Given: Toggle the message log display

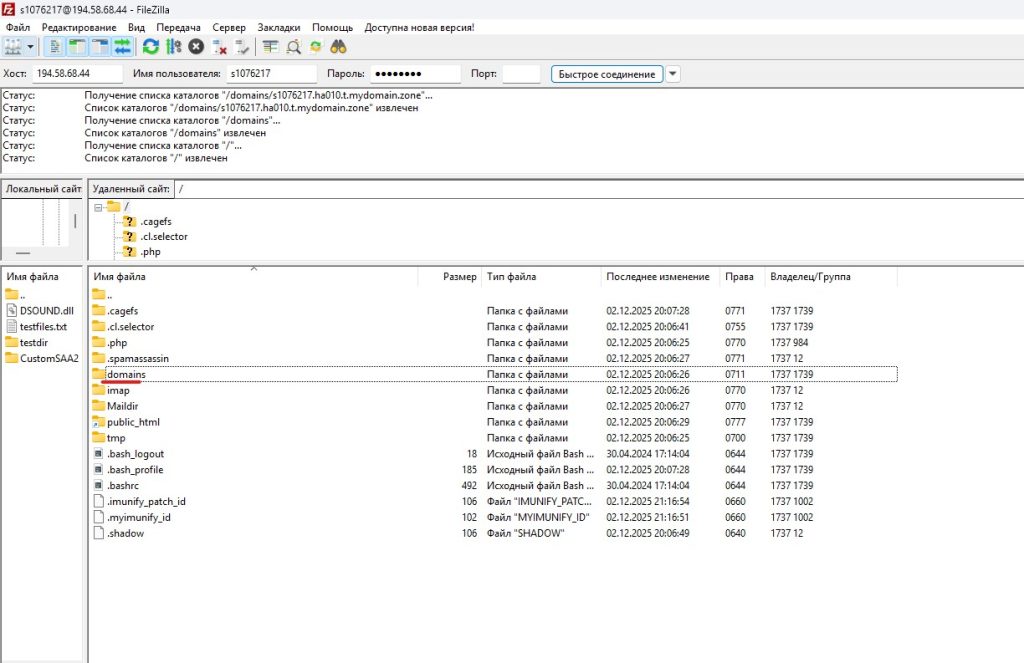Looking at the screenshot, I should 55,47.
